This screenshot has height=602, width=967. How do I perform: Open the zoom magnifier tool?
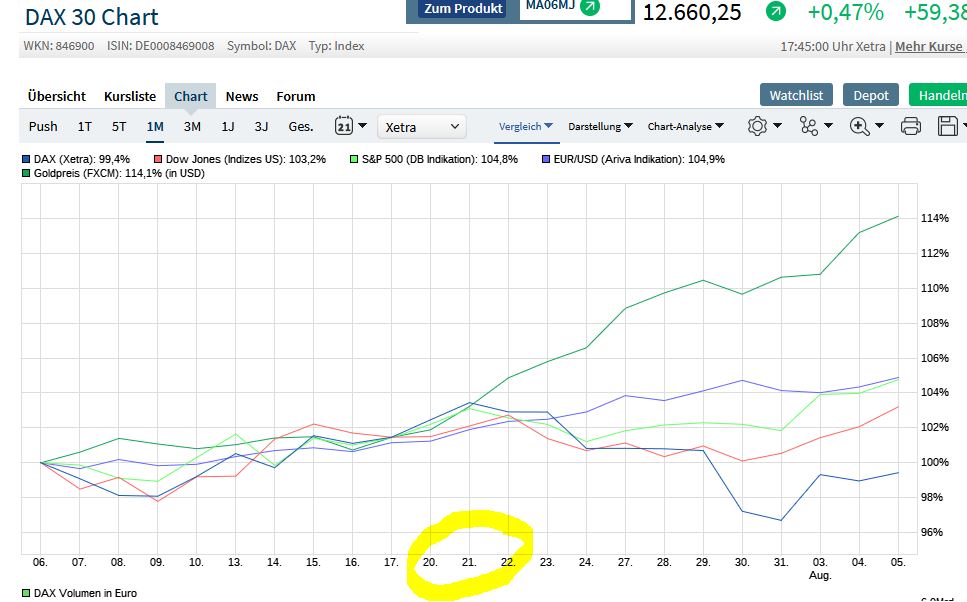click(x=859, y=126)
